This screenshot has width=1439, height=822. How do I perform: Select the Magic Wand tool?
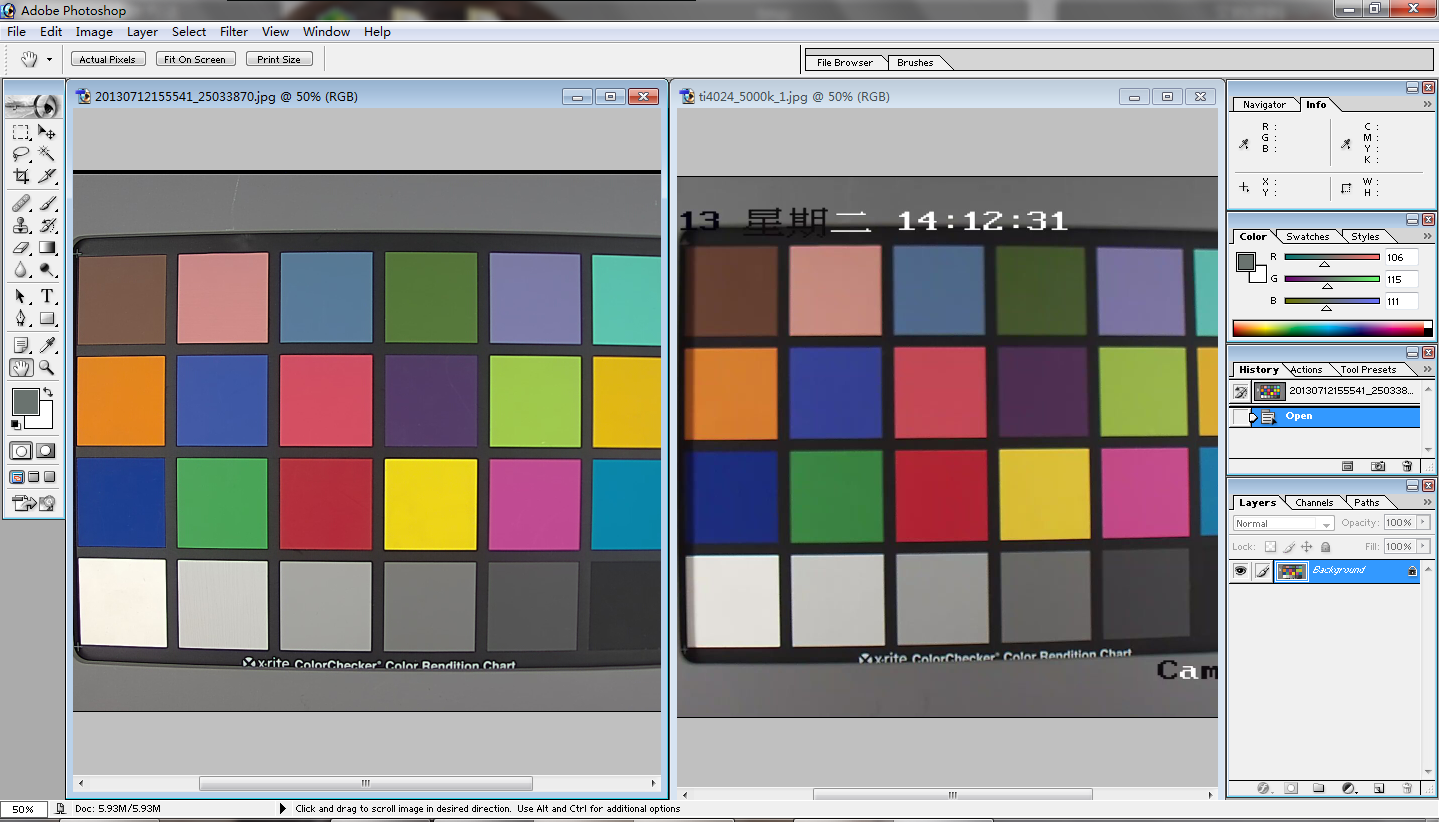pyautogui.click(x=46, y=154)
